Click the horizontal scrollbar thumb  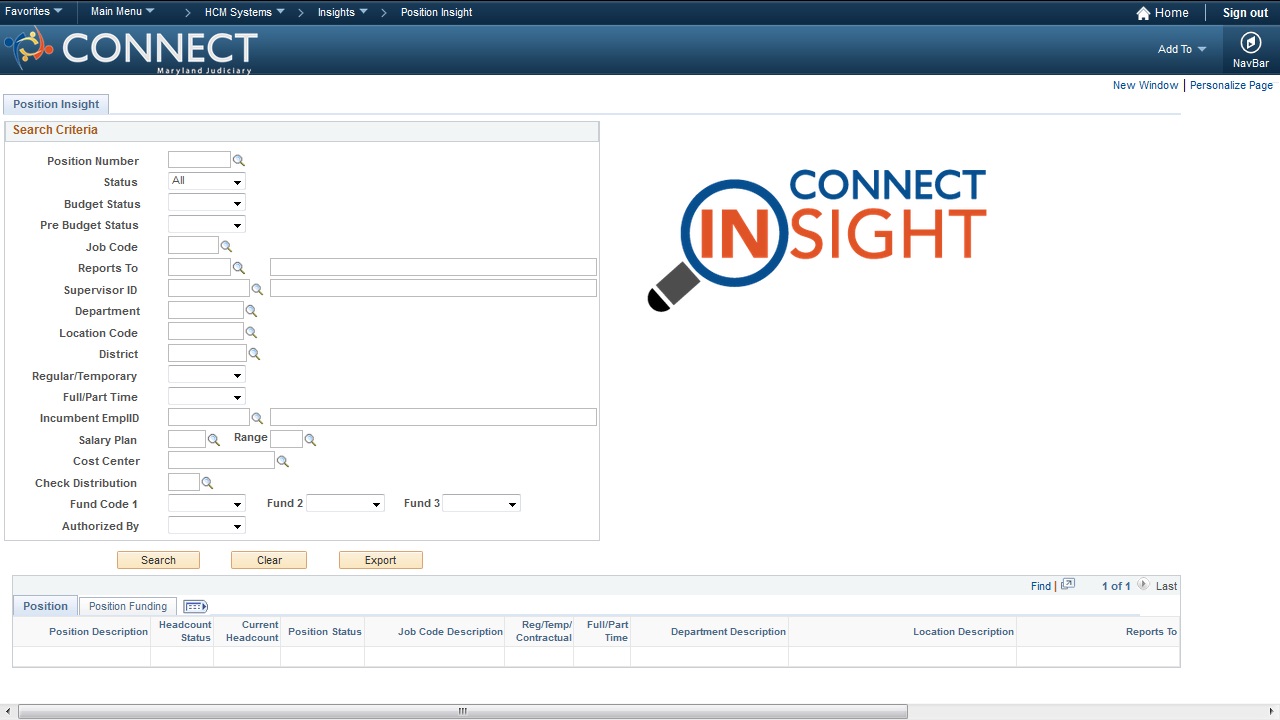(463, 712)
